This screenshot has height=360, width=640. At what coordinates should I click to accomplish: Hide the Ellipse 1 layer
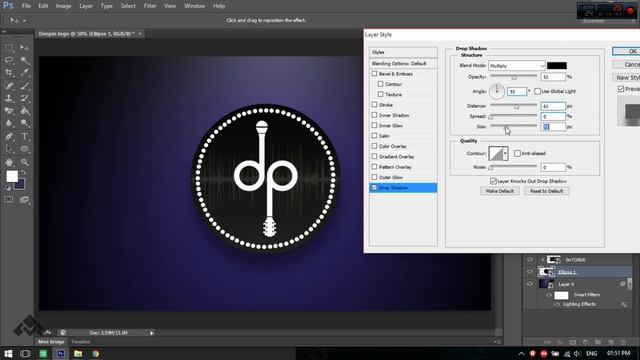(x=530, y=272)
